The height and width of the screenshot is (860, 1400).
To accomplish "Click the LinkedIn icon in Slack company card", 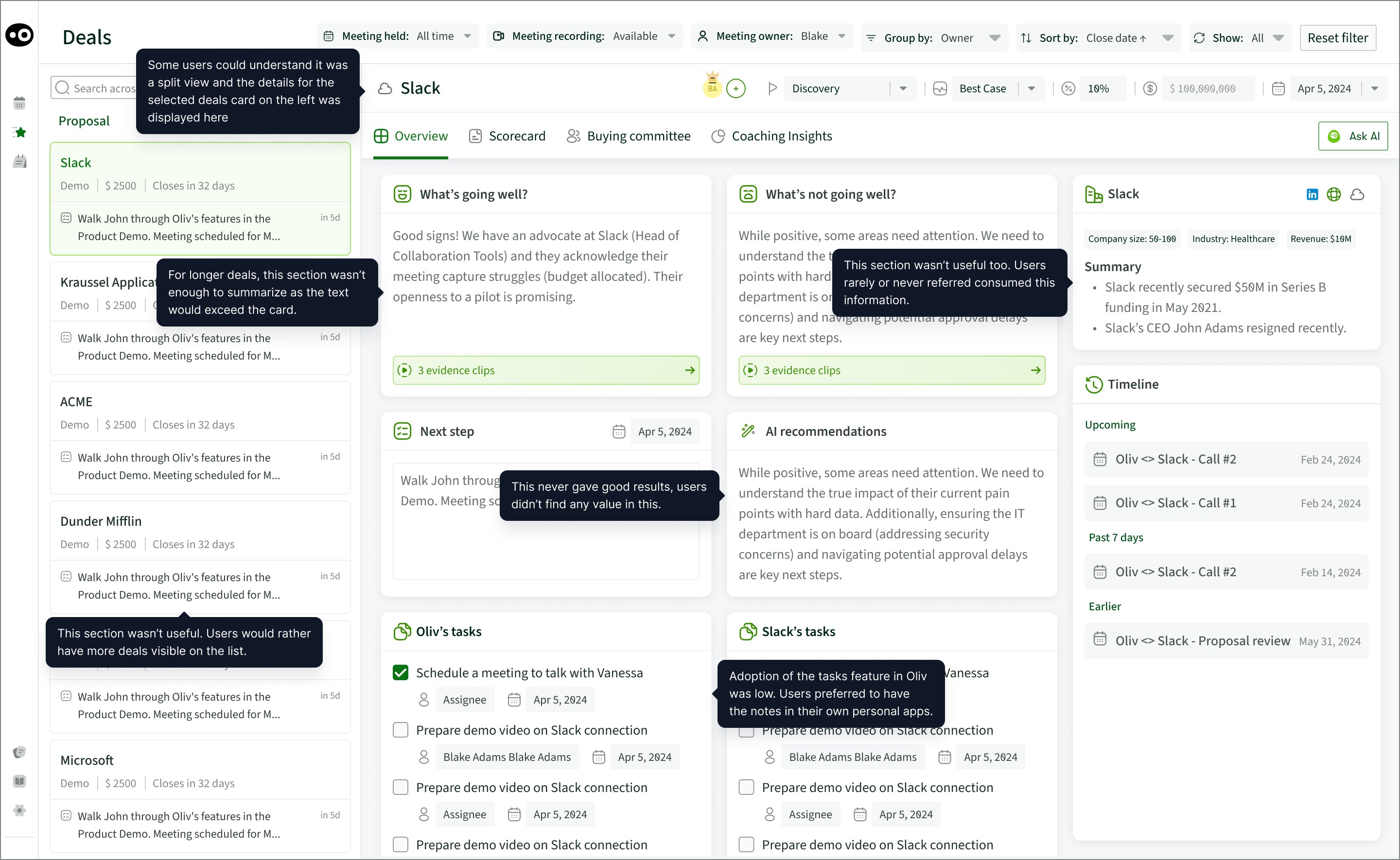I will click(1312, 194).
